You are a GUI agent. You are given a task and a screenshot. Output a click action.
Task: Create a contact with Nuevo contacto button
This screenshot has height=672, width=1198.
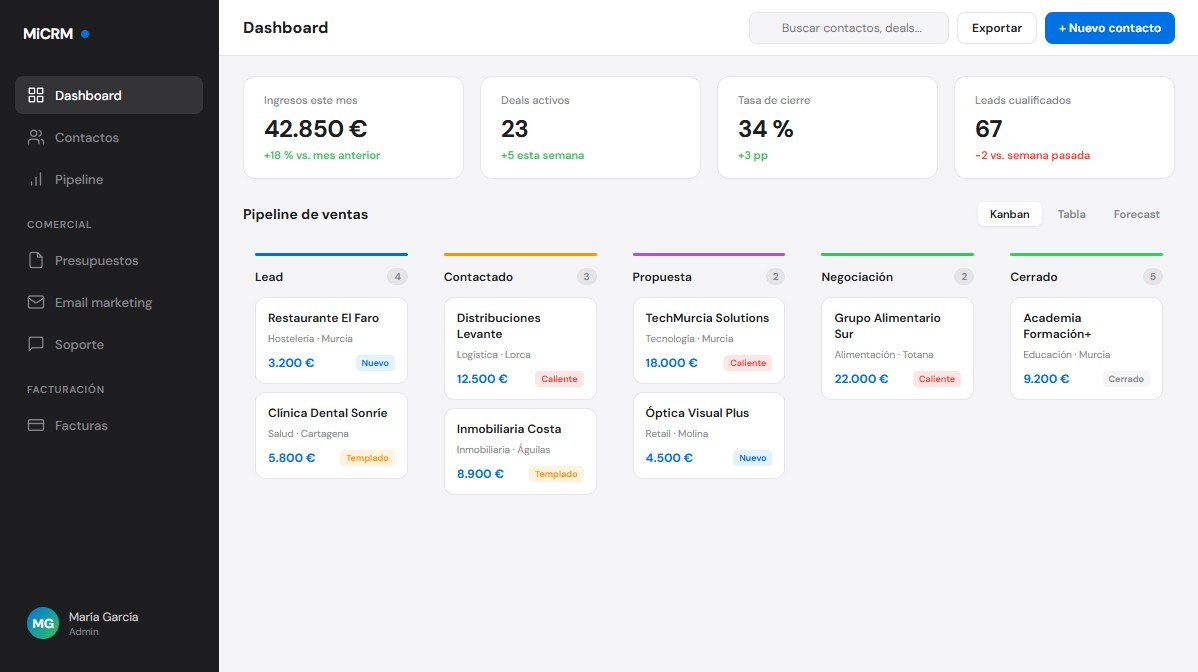[1109, 28]
